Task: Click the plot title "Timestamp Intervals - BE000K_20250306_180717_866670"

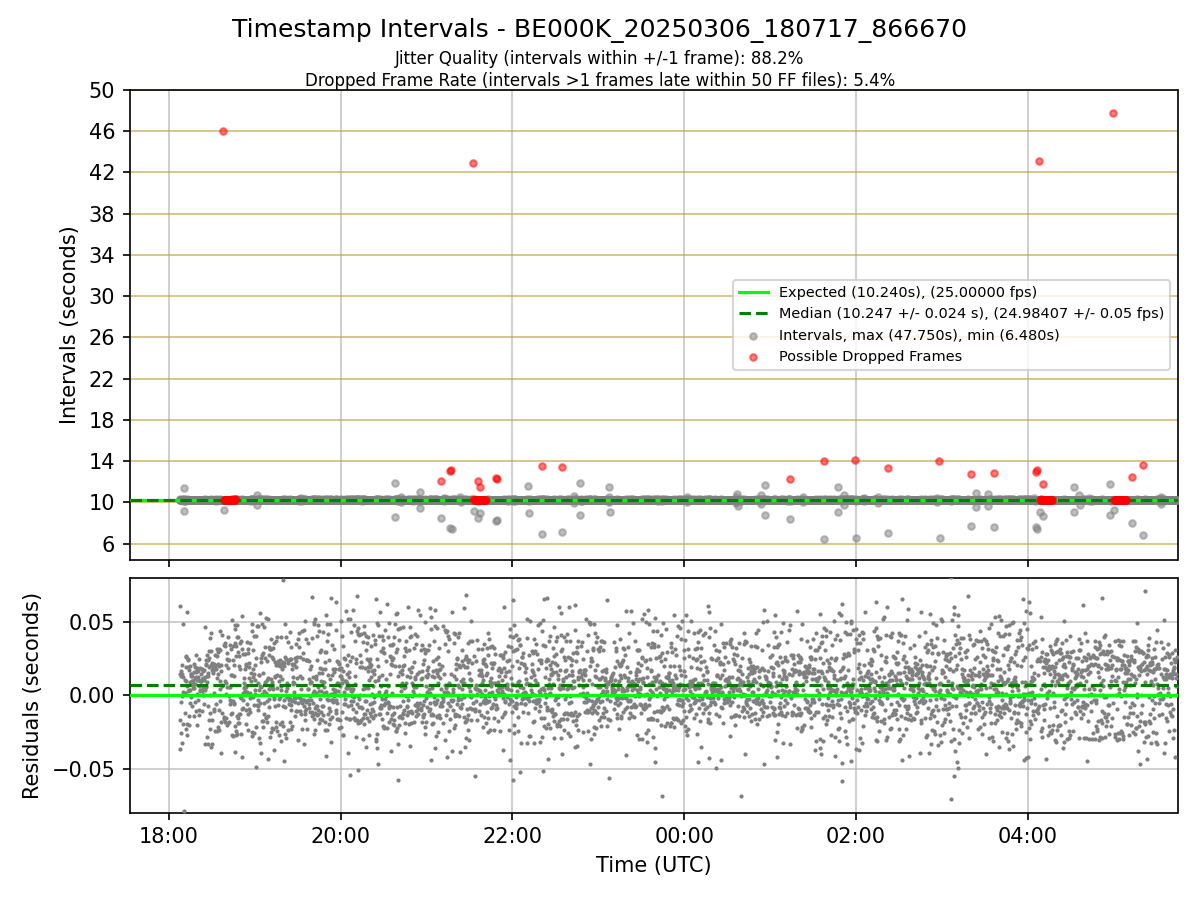Action: point(599,29)
